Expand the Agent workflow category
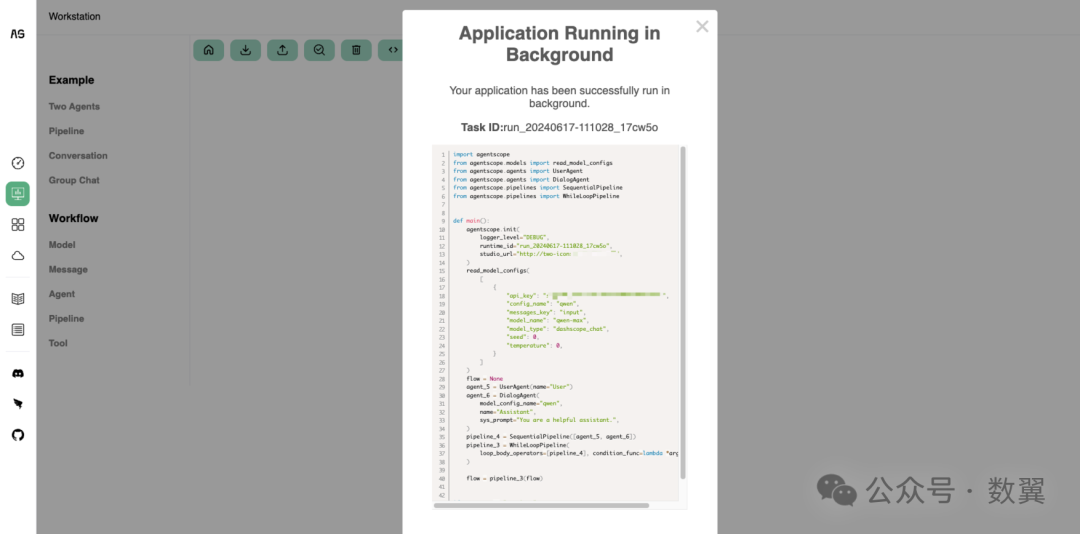This screenshot has height=534, width=1080. (62, 294)
